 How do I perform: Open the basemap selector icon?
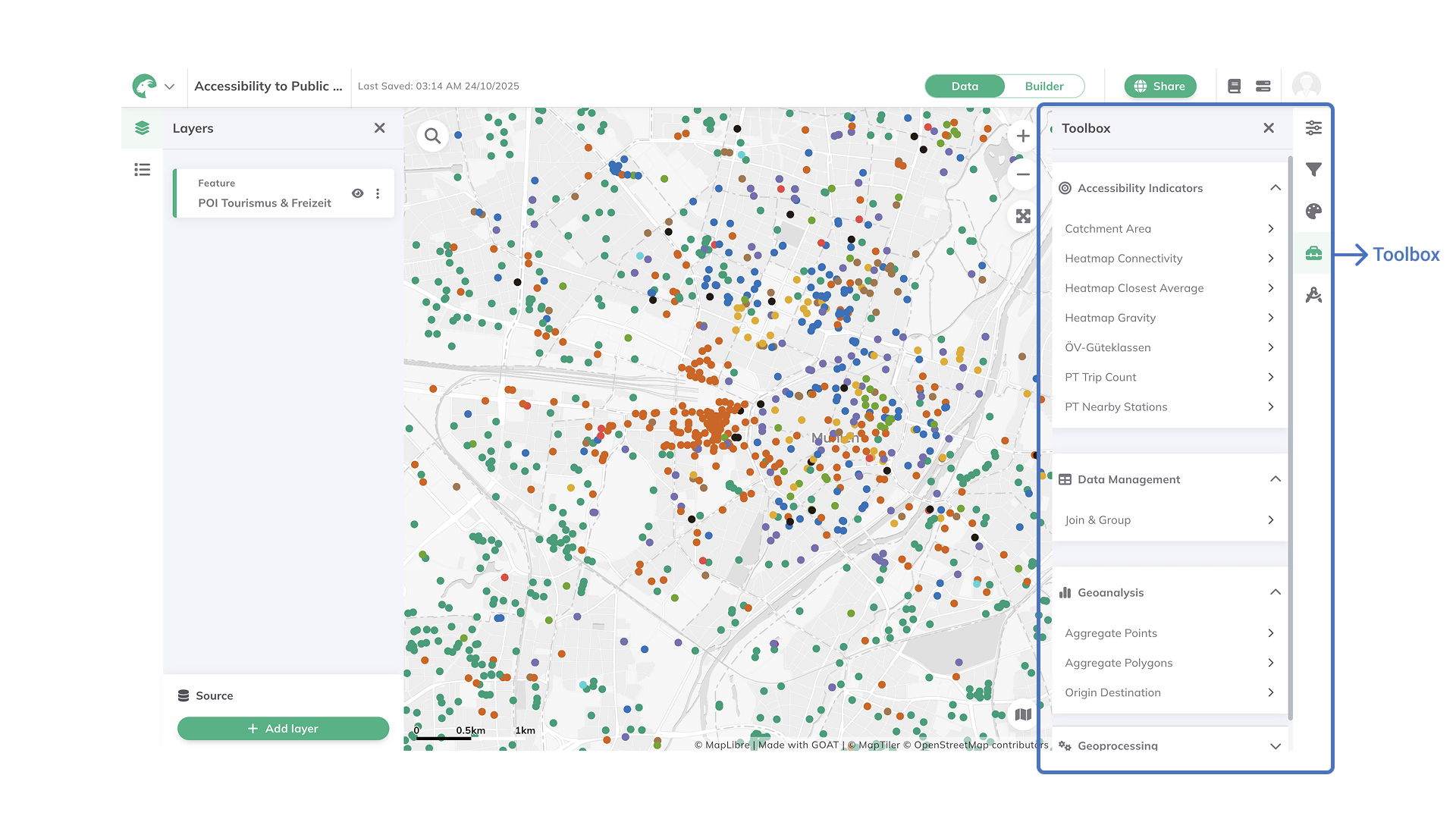tap(1023, 714)
